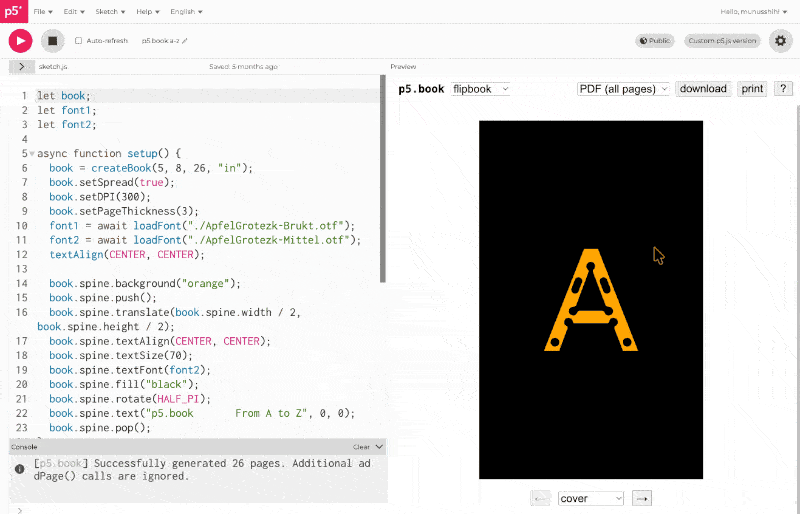
Task: Click the Clear console button
Action: click(361, 447)
